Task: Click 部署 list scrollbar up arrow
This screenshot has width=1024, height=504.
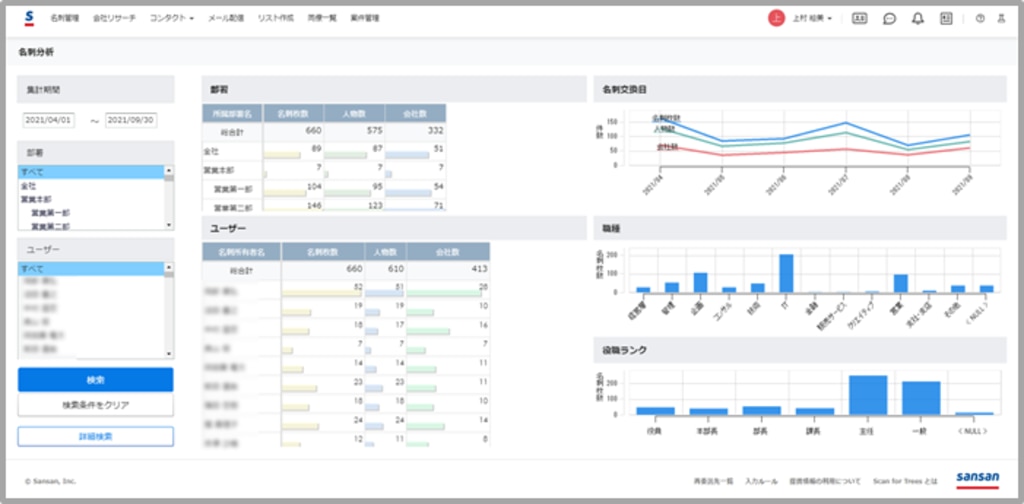Action: coord(169,169)
